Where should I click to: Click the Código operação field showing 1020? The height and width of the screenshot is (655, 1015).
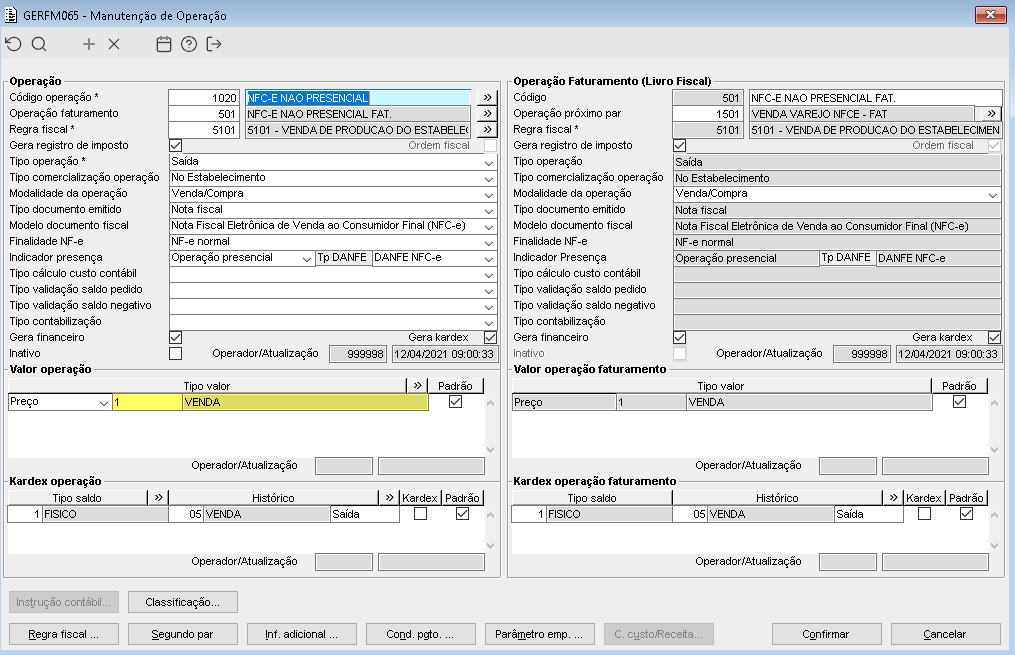[204, 98]
